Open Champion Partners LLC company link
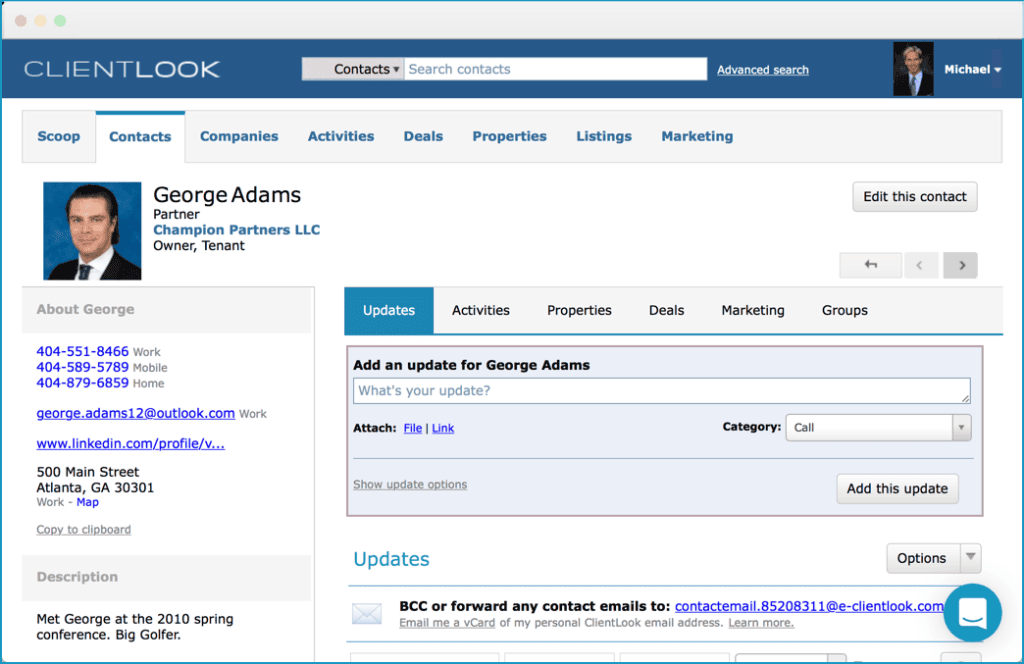This screenshot has height=664, width=1024. point(236,230)
